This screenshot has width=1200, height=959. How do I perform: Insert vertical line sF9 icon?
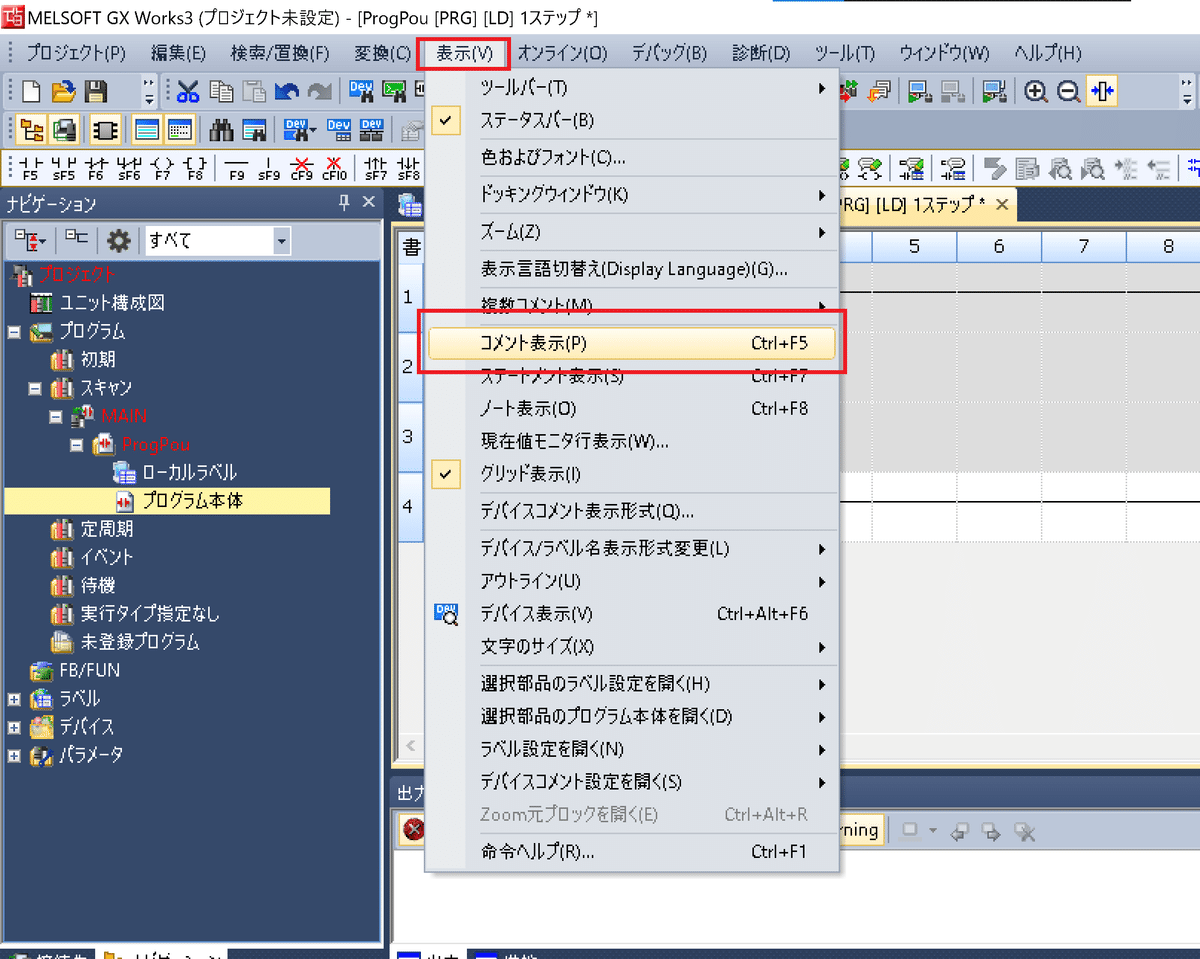(269, 167)
